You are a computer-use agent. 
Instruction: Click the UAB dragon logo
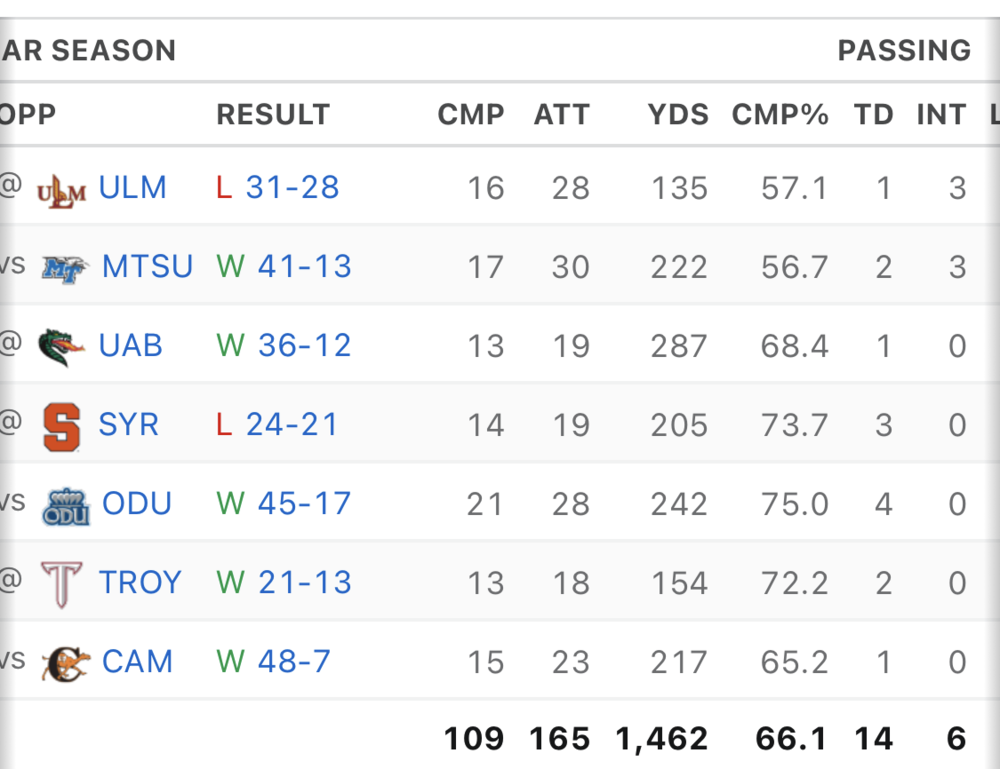tap(61, 347)
